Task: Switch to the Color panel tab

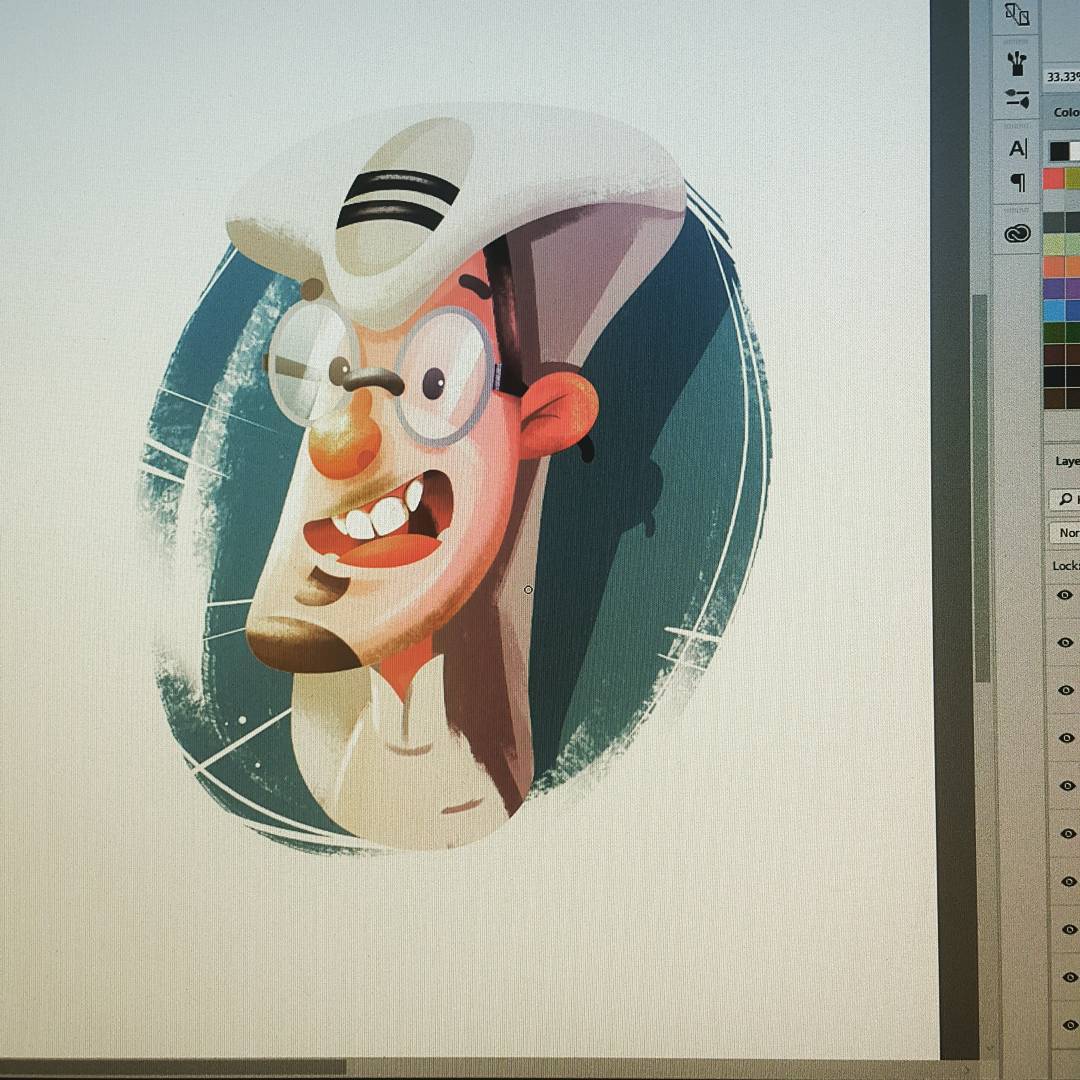Action: pos(1066,112)
